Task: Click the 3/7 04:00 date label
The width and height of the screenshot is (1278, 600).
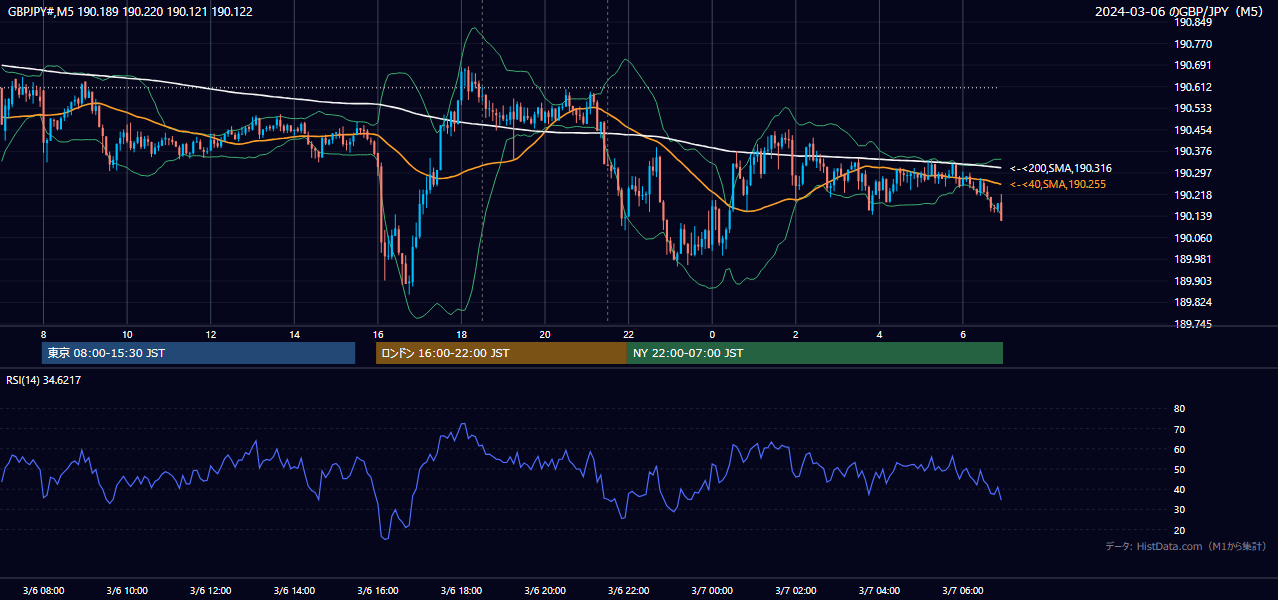Action: click(878, 590)
